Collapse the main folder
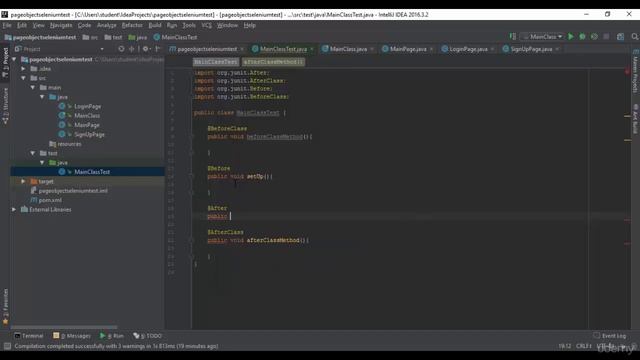 point(33,87)
